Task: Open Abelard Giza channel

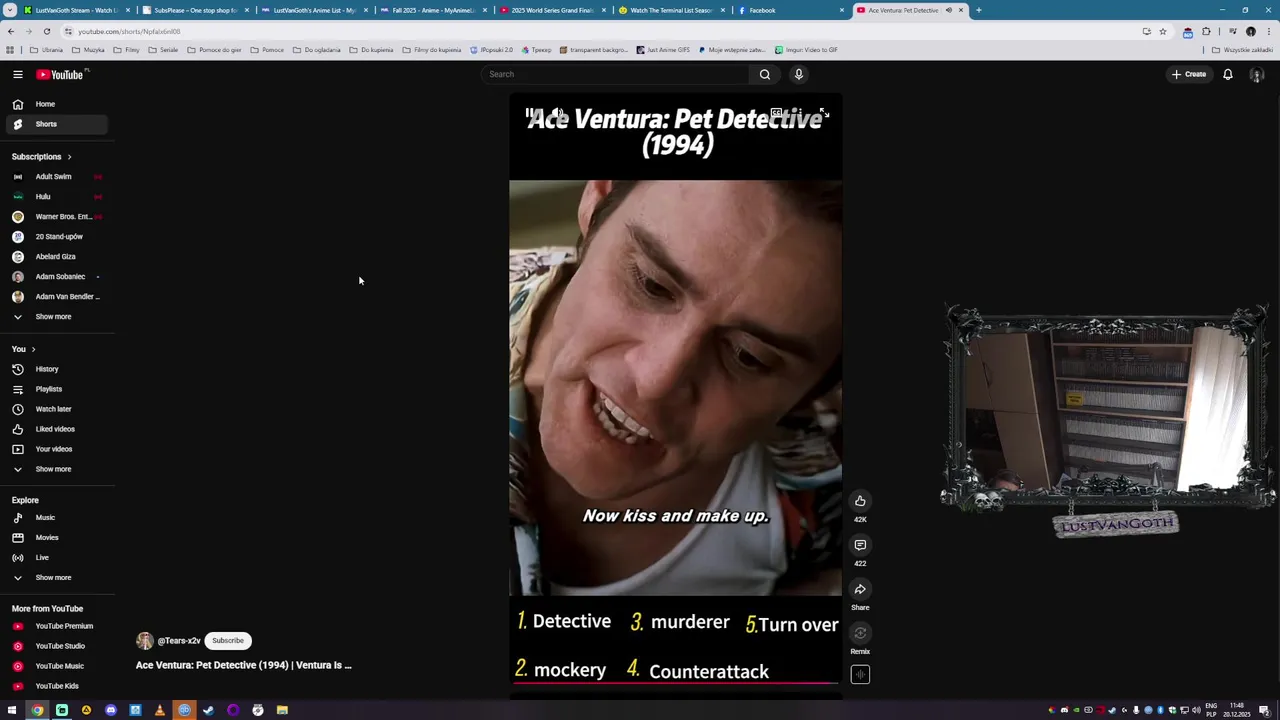Action: tap(55, 257)
